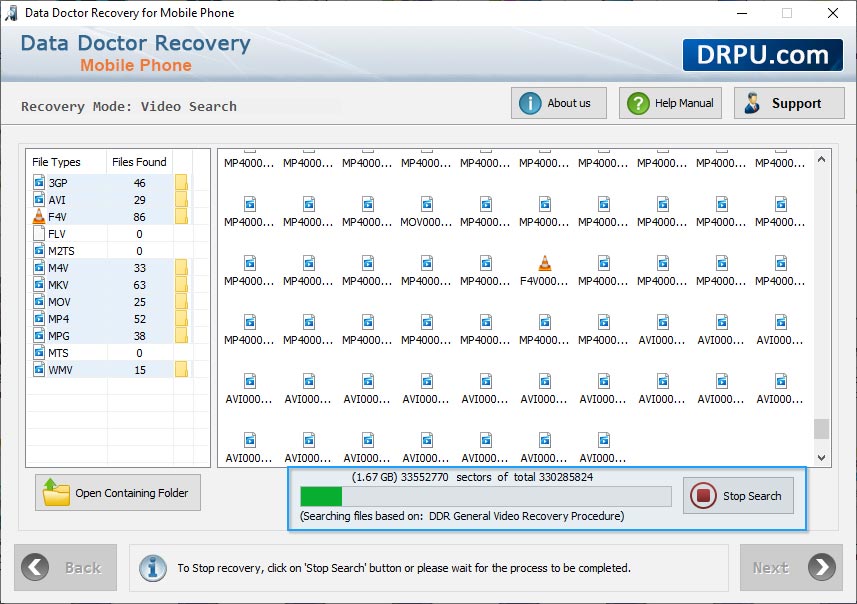Click the 3GP file type icon
This screenshot has width=857, height=604.
click(x=39, y=182)
